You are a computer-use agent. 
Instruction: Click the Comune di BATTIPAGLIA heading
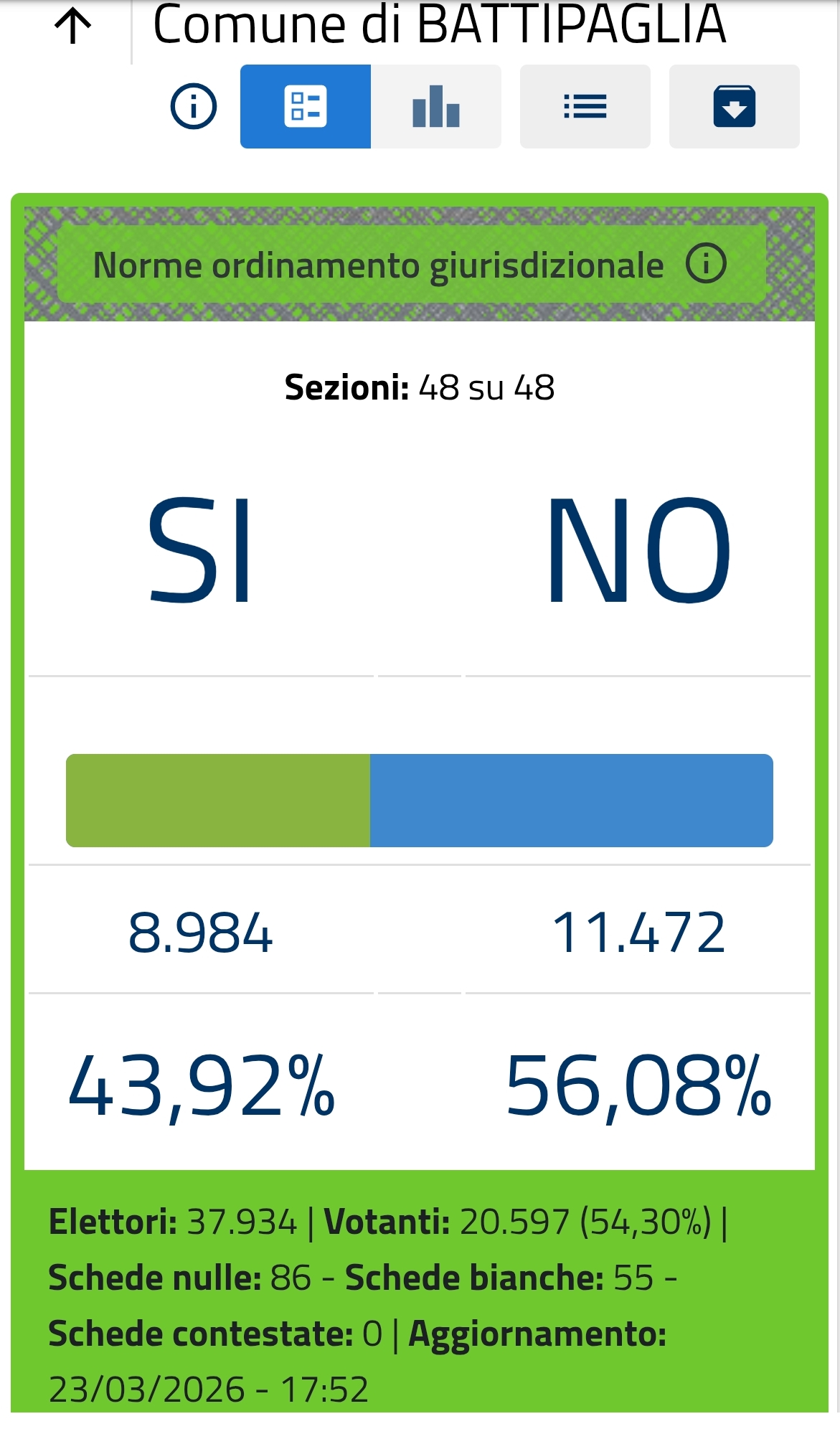click(439, 24)
